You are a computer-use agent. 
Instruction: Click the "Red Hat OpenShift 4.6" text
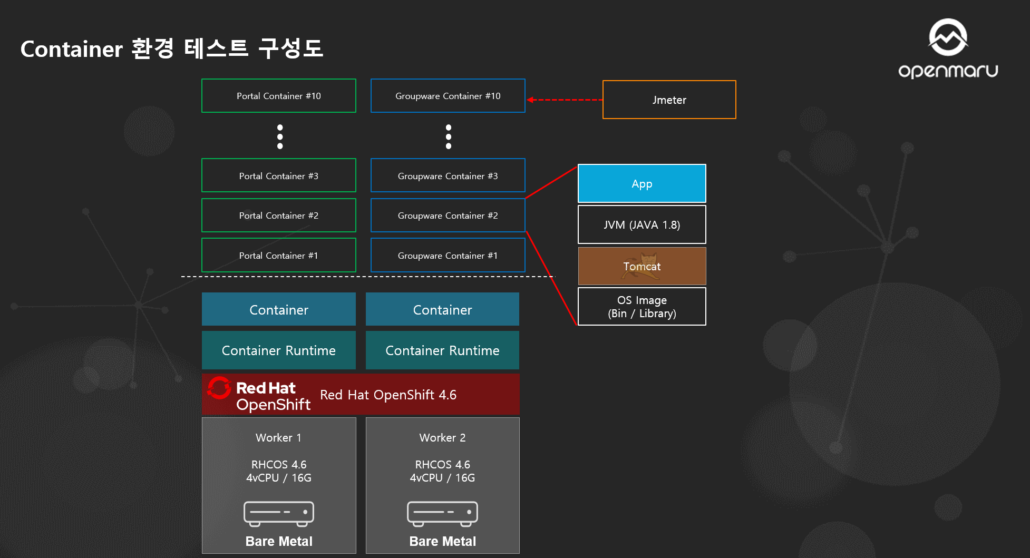(x=388, y=395)
